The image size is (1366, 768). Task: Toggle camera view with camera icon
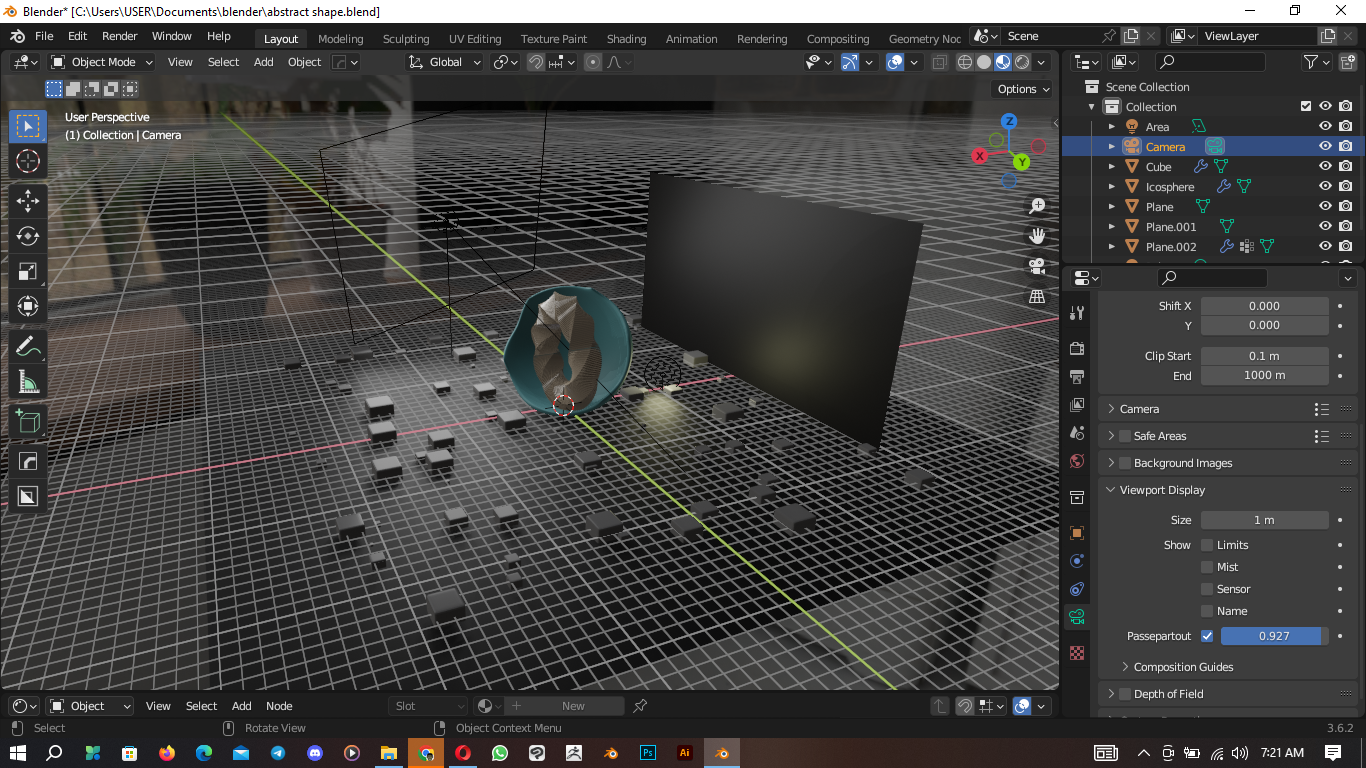[1037, 266]
